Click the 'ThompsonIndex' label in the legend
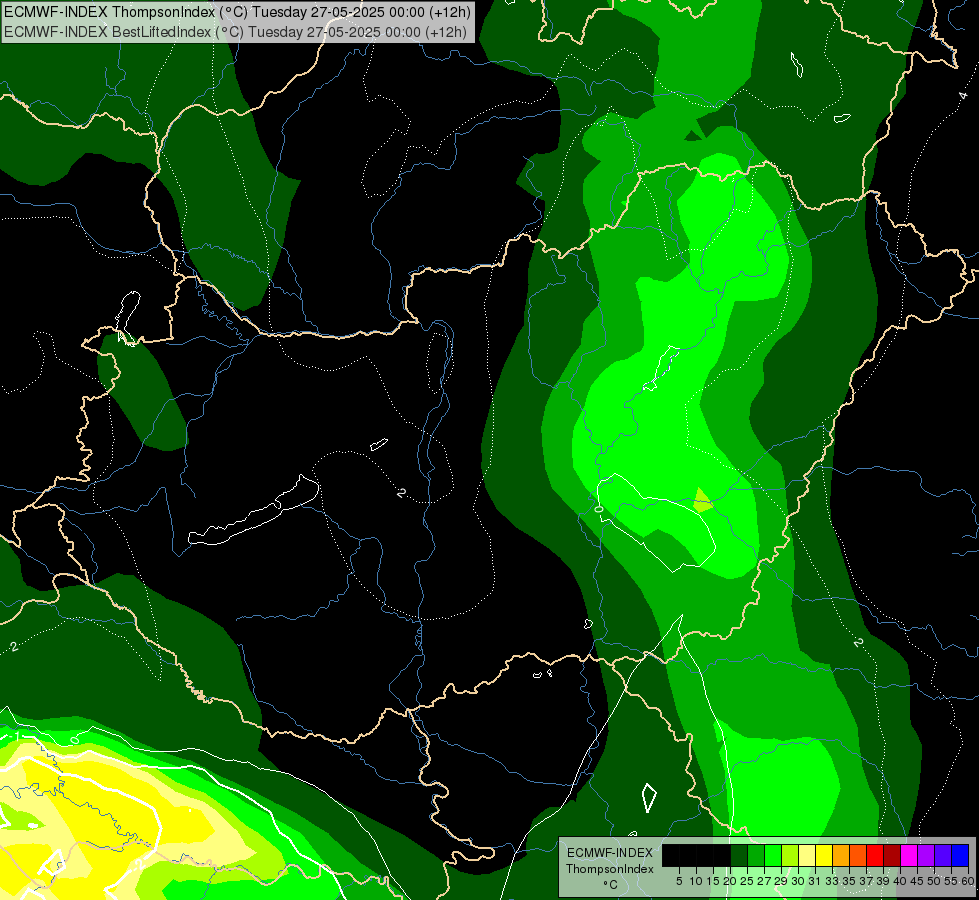Image resolution: width=979 pixels, height=900 pixels. point(609,869)
